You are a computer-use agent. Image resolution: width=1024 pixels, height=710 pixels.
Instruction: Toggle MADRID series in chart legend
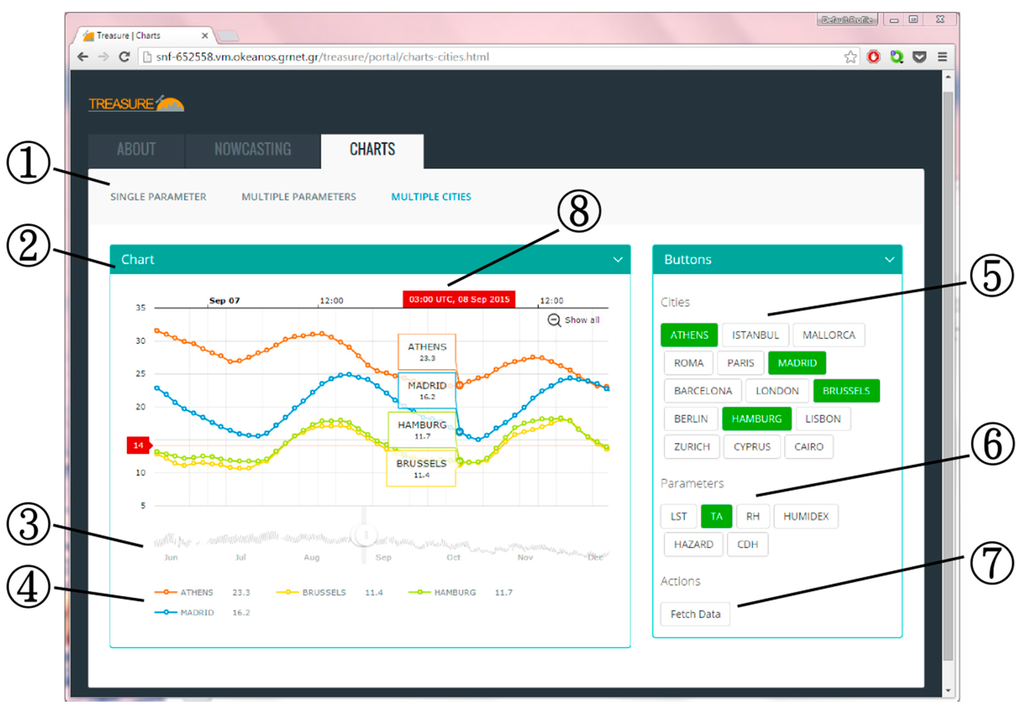tap(184, 613)
